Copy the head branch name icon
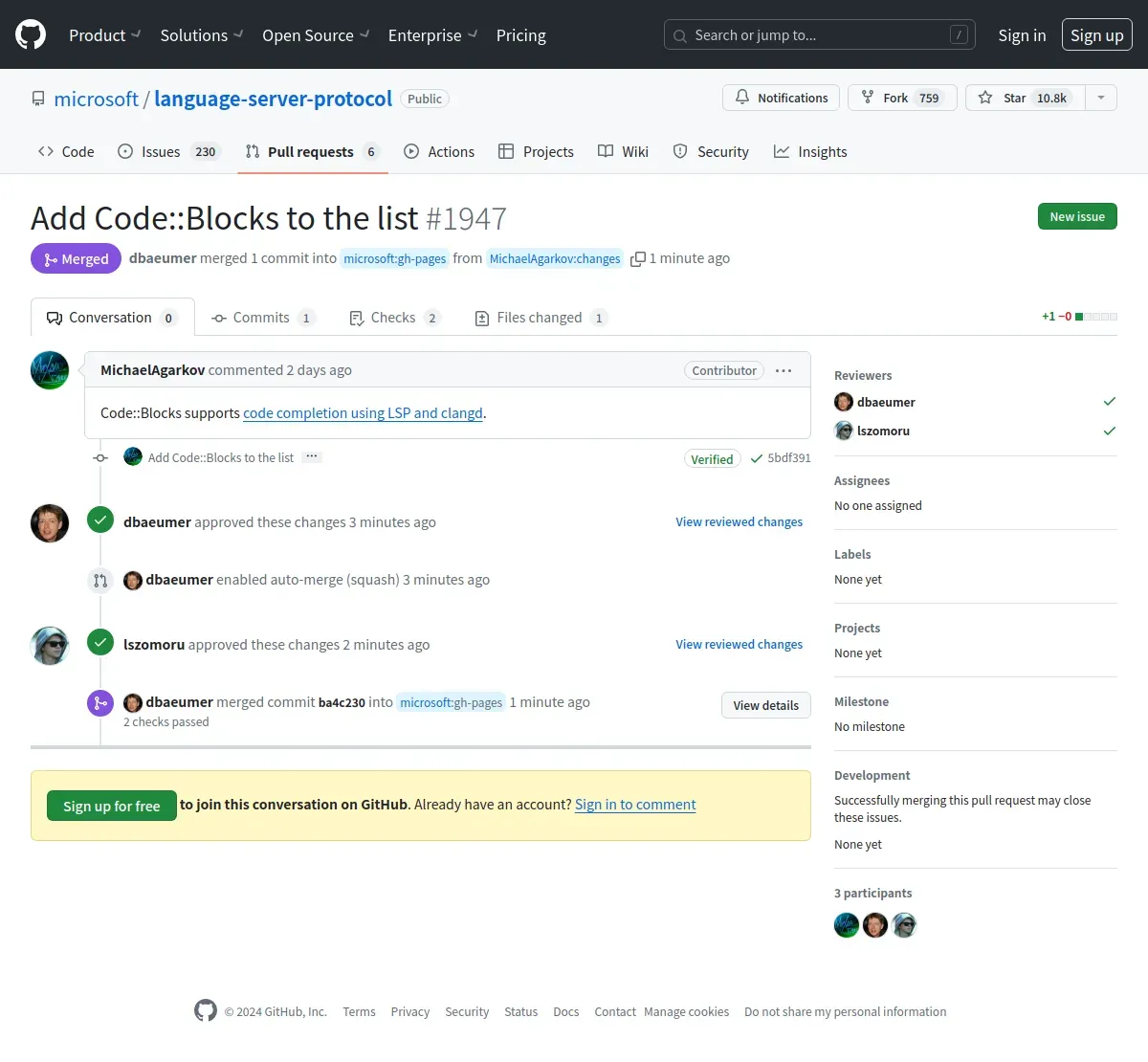 pyautogui.click(x=637, y=259)
